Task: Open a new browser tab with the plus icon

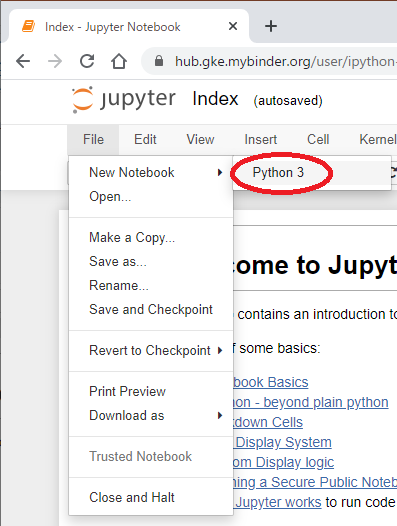Action: 271,26
